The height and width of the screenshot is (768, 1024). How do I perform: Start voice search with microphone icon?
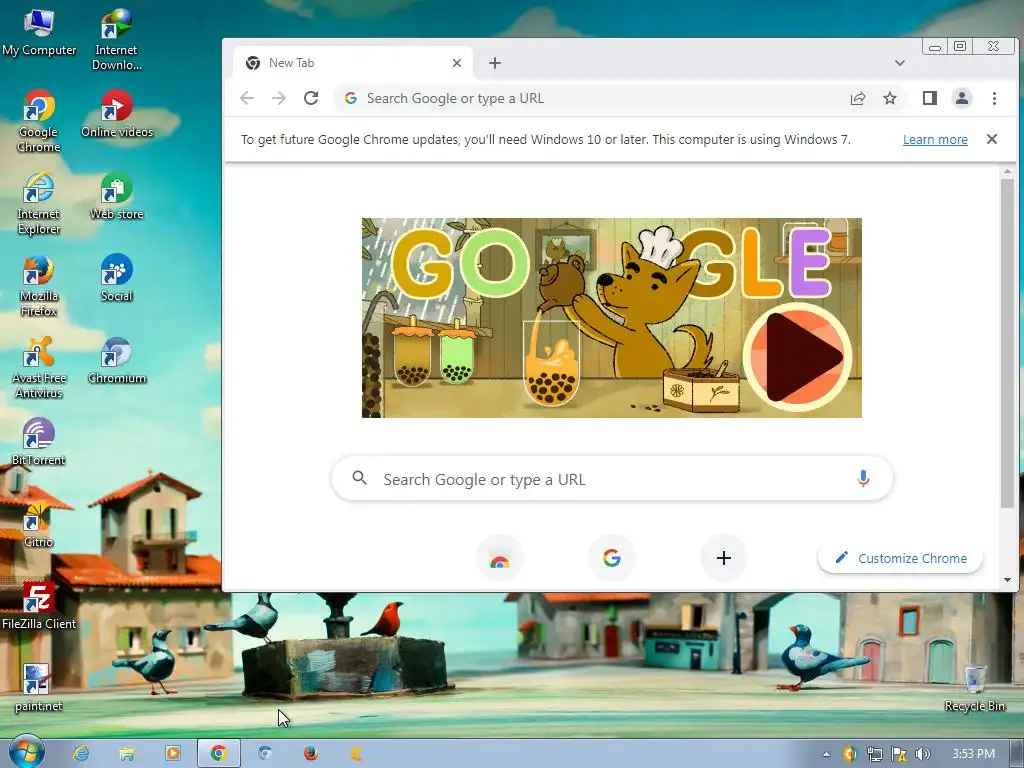(863, 479)
